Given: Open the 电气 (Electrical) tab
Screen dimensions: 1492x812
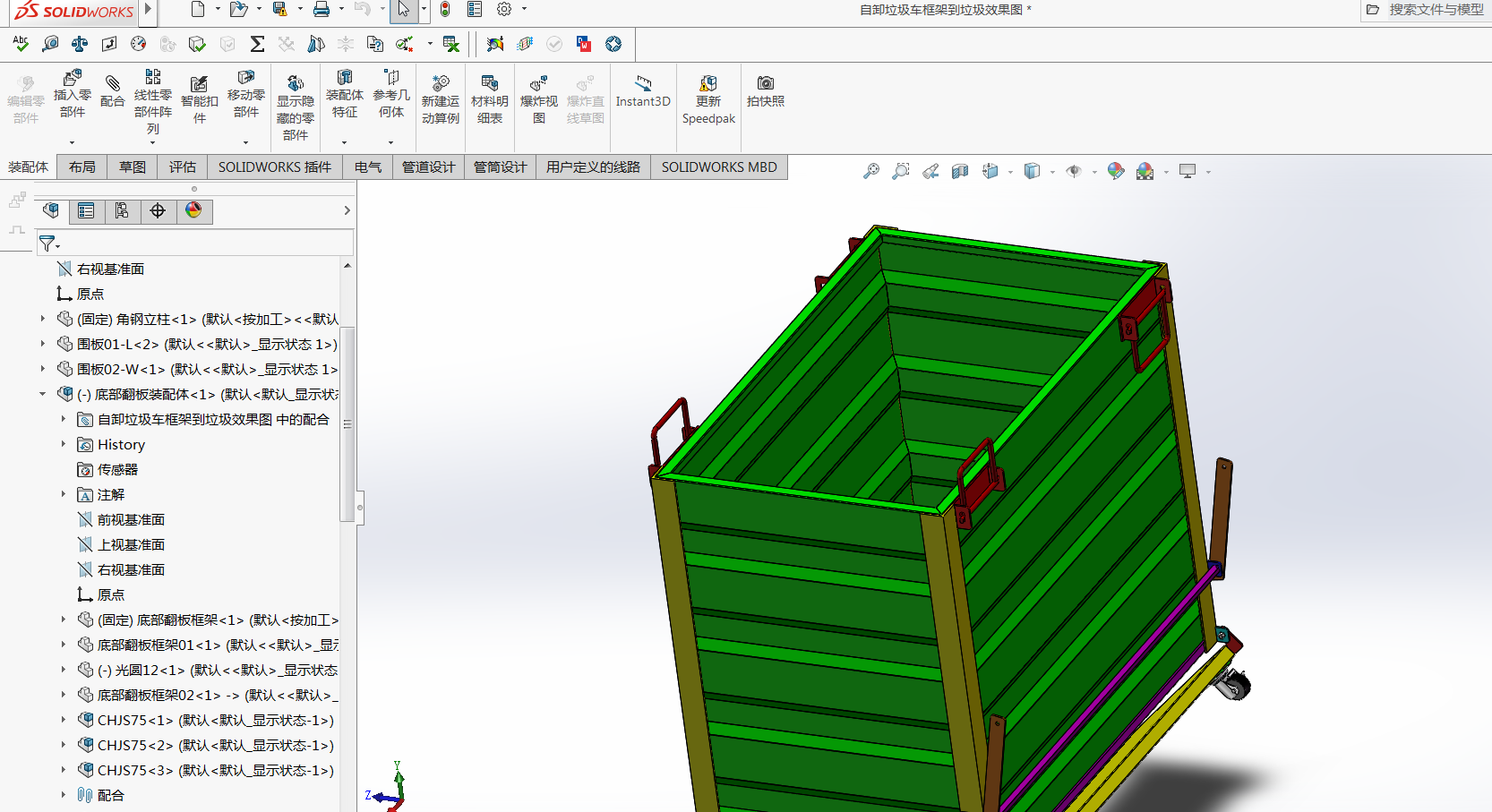Looking at the screenshot, I should click(367, 167).
